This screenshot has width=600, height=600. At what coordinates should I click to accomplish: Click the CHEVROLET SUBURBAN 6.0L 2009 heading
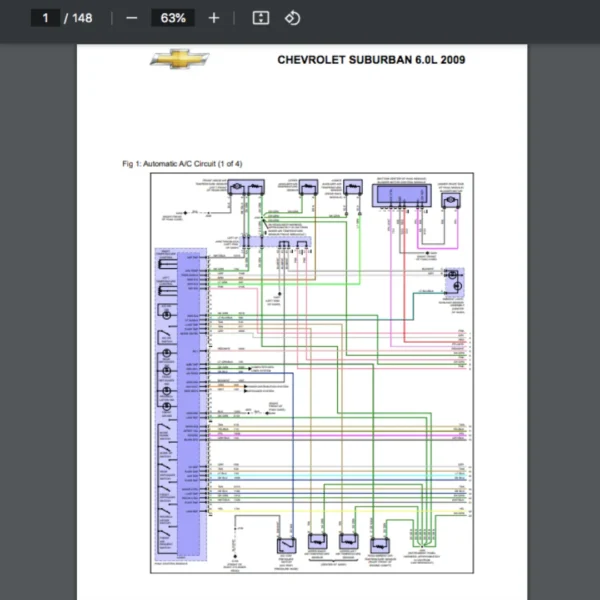(x=370, y=59)
